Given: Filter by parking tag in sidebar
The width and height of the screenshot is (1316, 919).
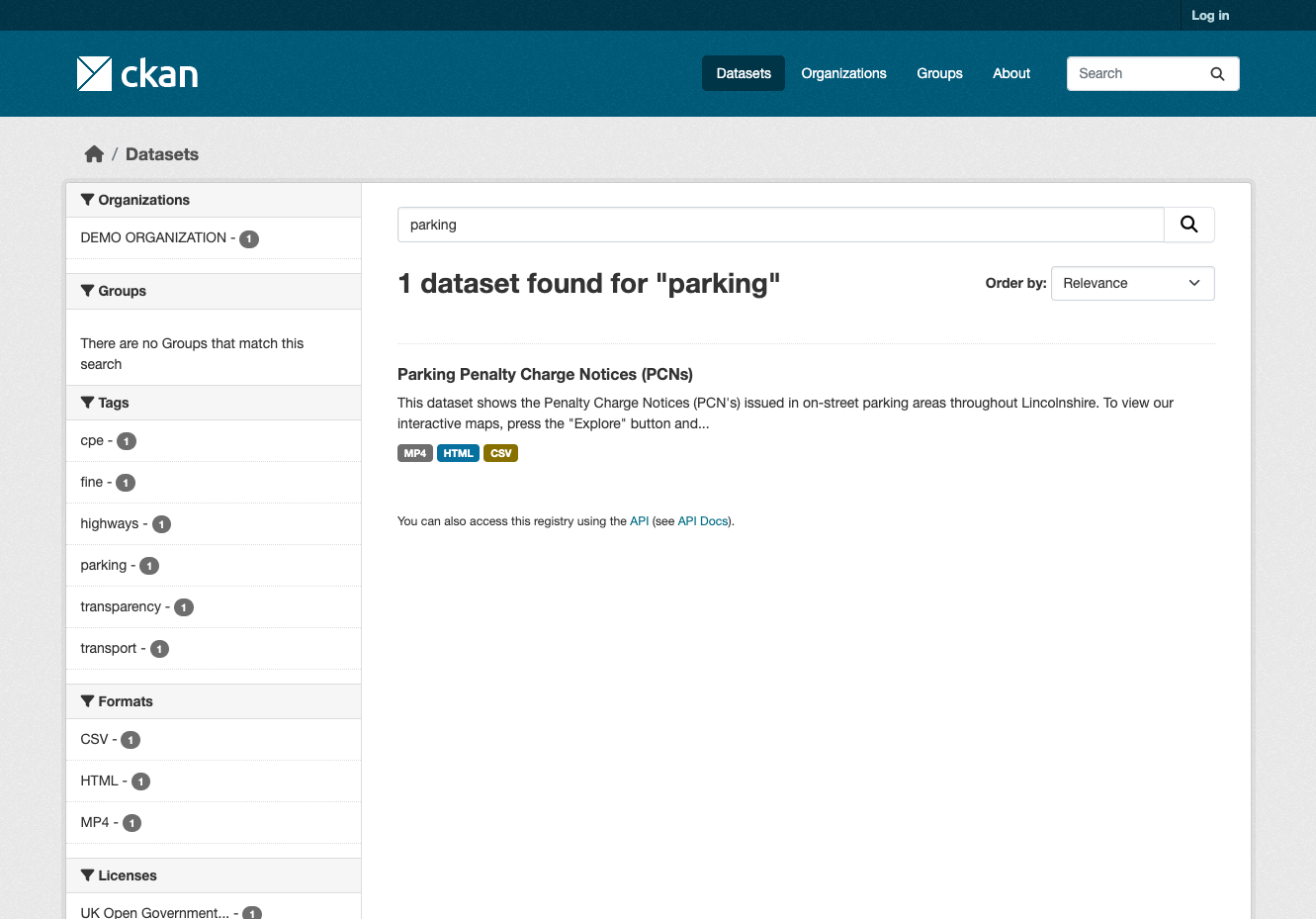Looking at the screenshot, I should (214, 566).
